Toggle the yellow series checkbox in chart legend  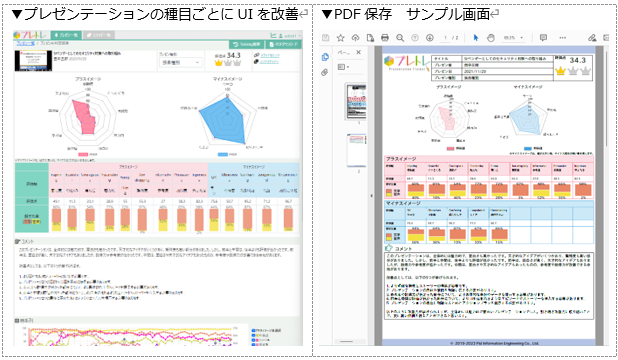253,335
